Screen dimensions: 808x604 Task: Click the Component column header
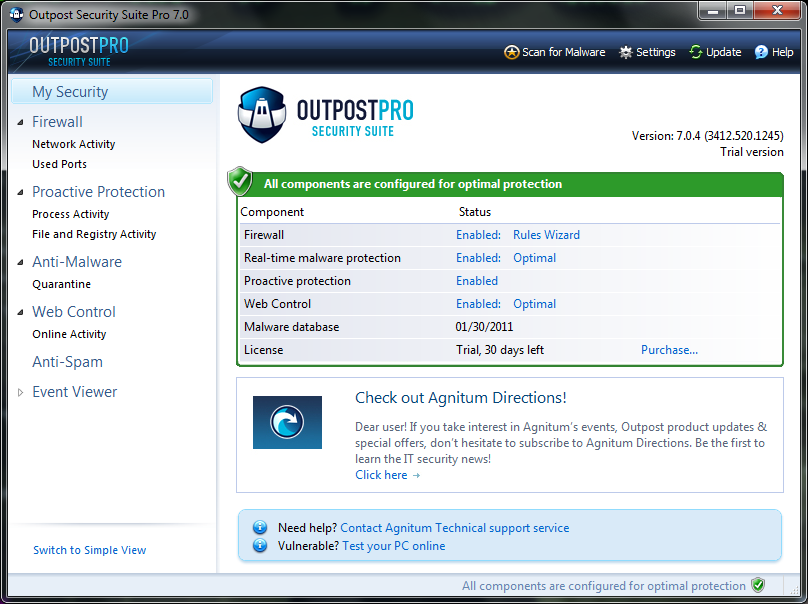pyautogui.click(x=272, y=212)
